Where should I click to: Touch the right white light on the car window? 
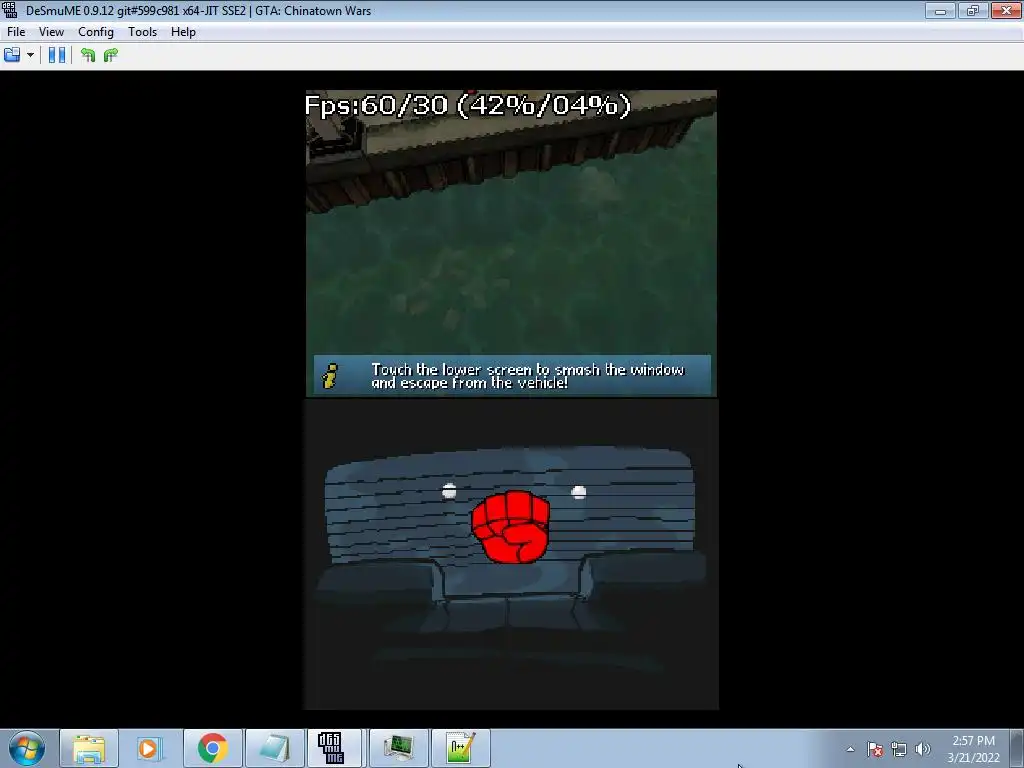579,492
